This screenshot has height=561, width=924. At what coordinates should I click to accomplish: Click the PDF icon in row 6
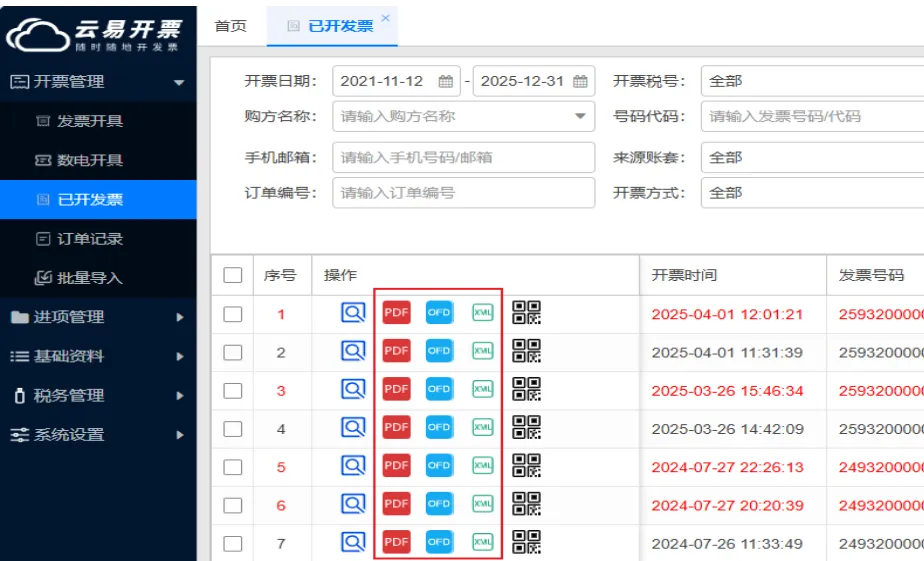coord(397,504)
